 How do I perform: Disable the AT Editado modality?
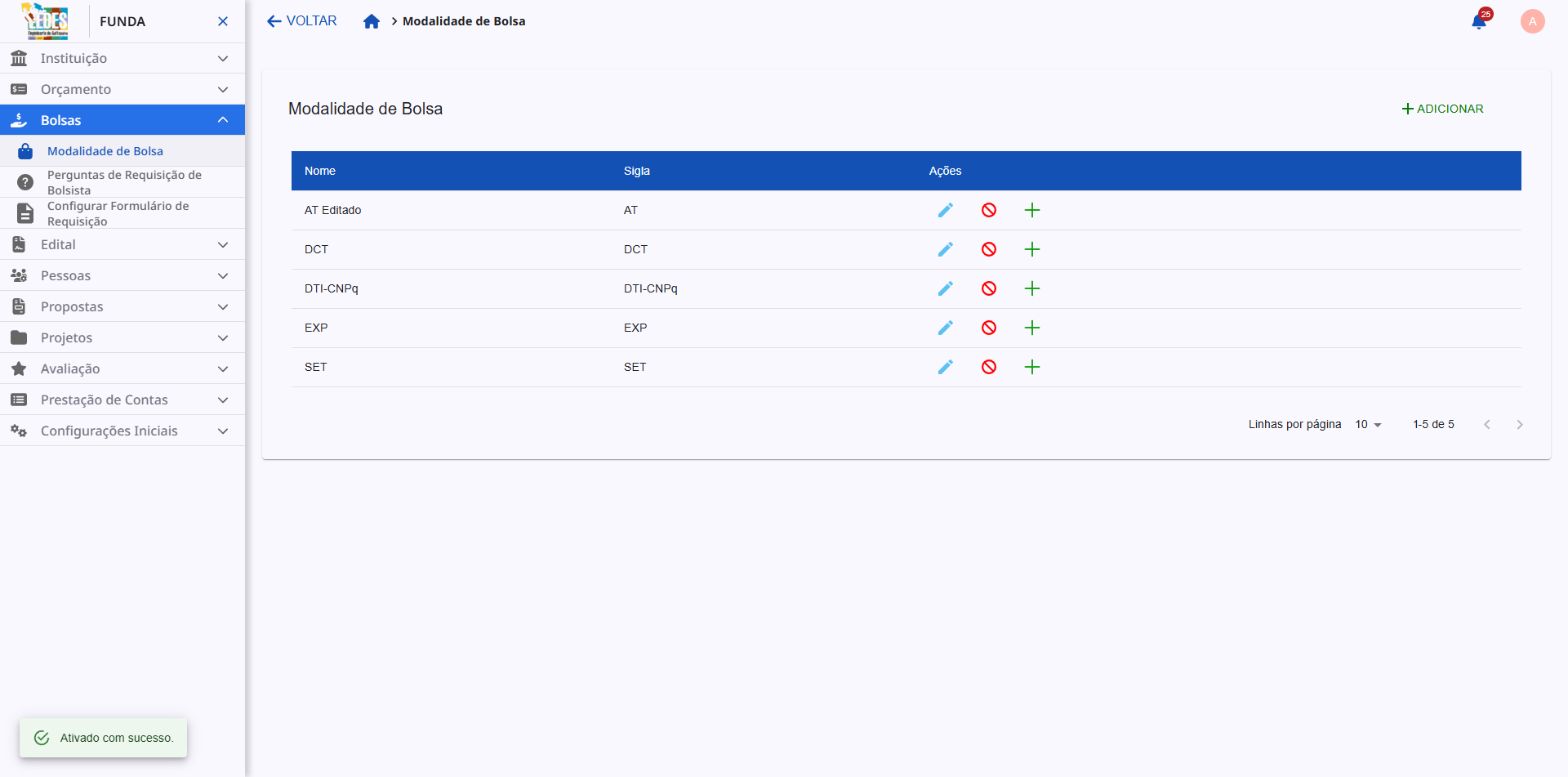pos(988,210)
